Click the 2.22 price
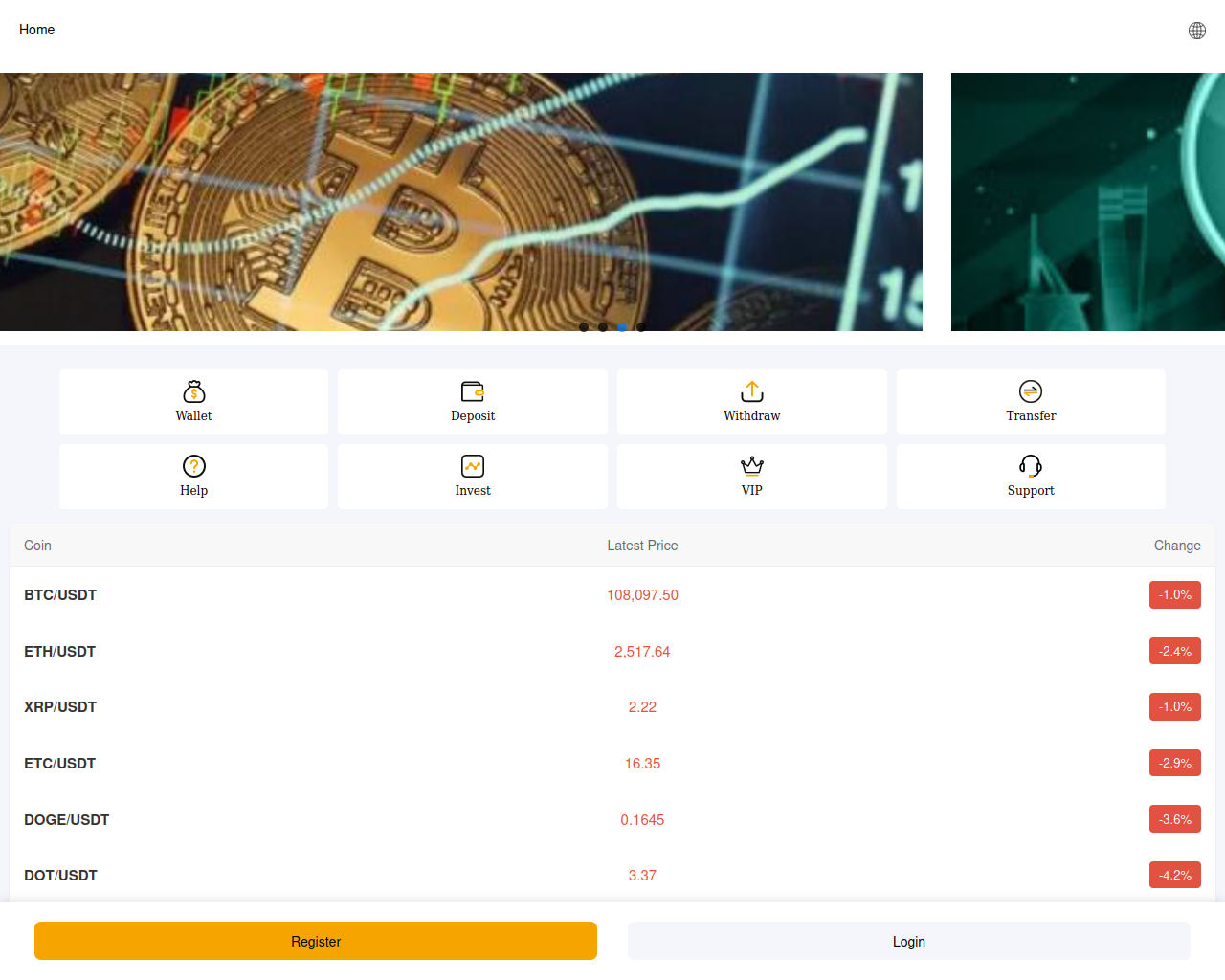The image size is (1225, 980). [642, 707]
